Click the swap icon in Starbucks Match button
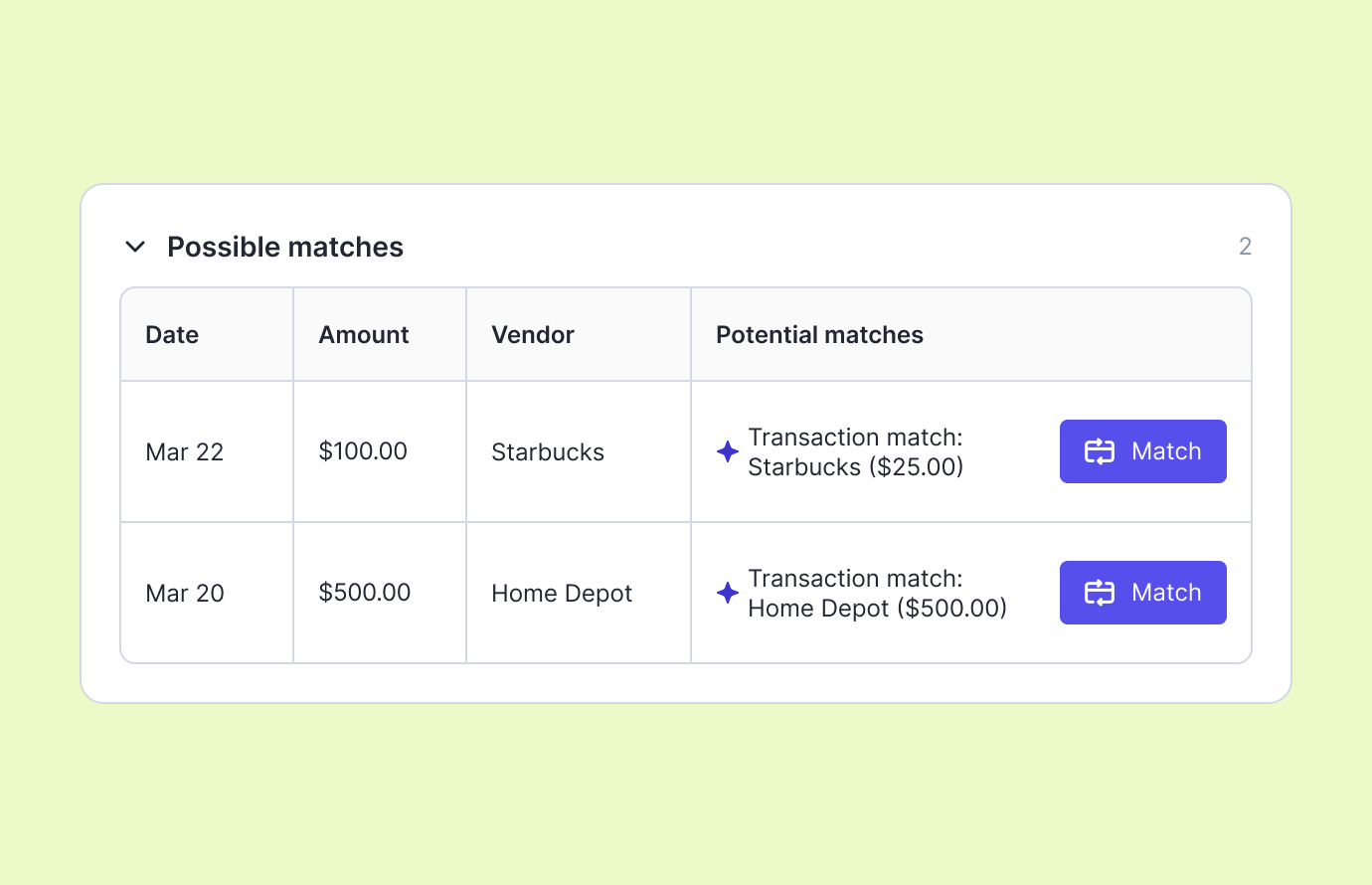Image resolution: width=1372 pixels, height=885 pixels. coord(1099,451)
